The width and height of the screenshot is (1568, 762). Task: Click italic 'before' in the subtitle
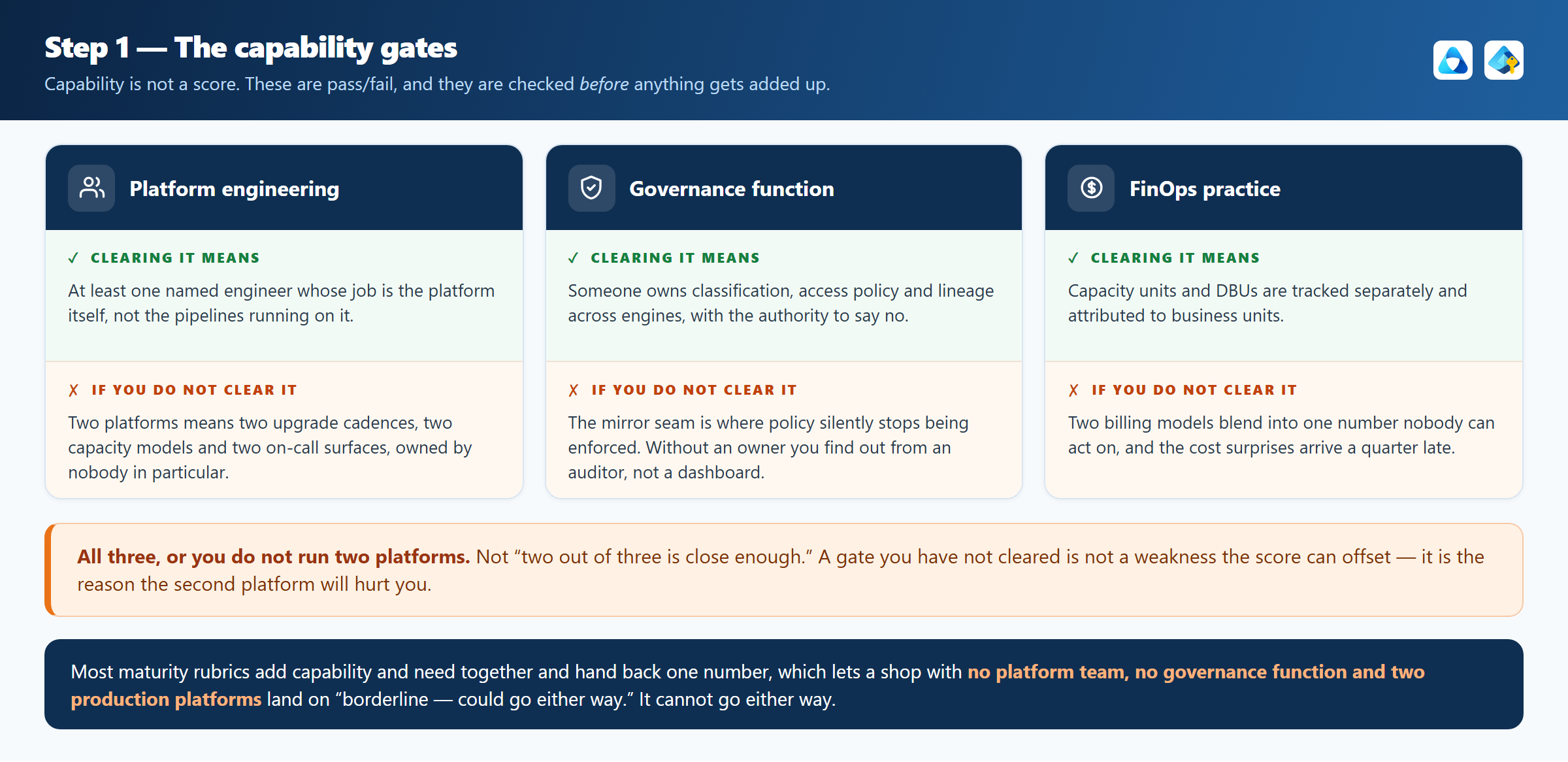604,84
